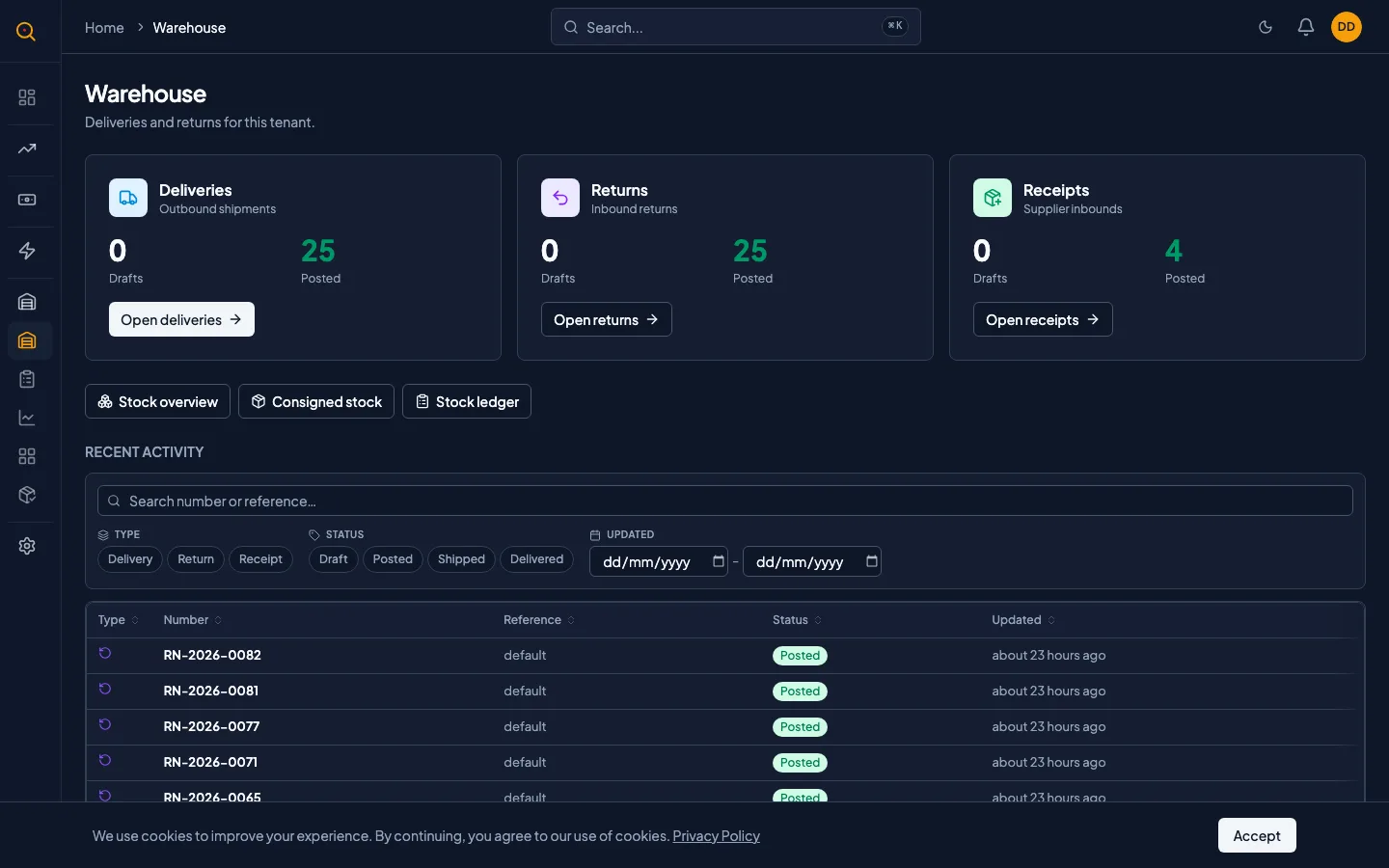Open the upper warehouse icon in the sidebar

click(27, 302)
